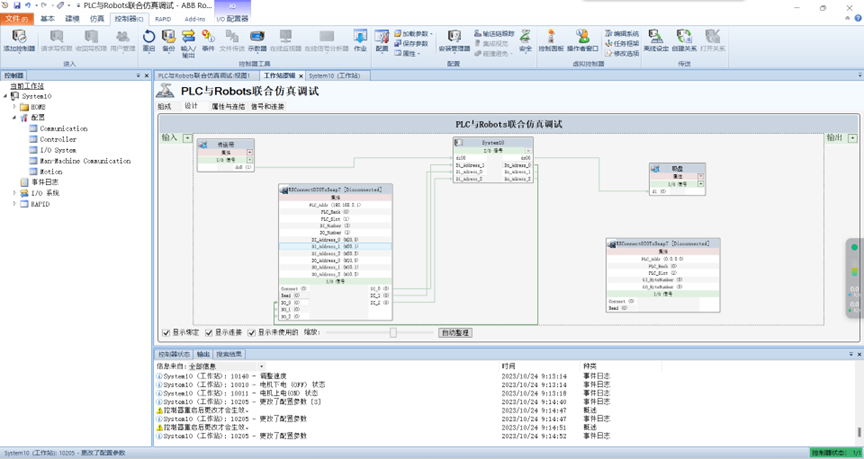Open the 配置 configuration editor icon

click(382, 41)
